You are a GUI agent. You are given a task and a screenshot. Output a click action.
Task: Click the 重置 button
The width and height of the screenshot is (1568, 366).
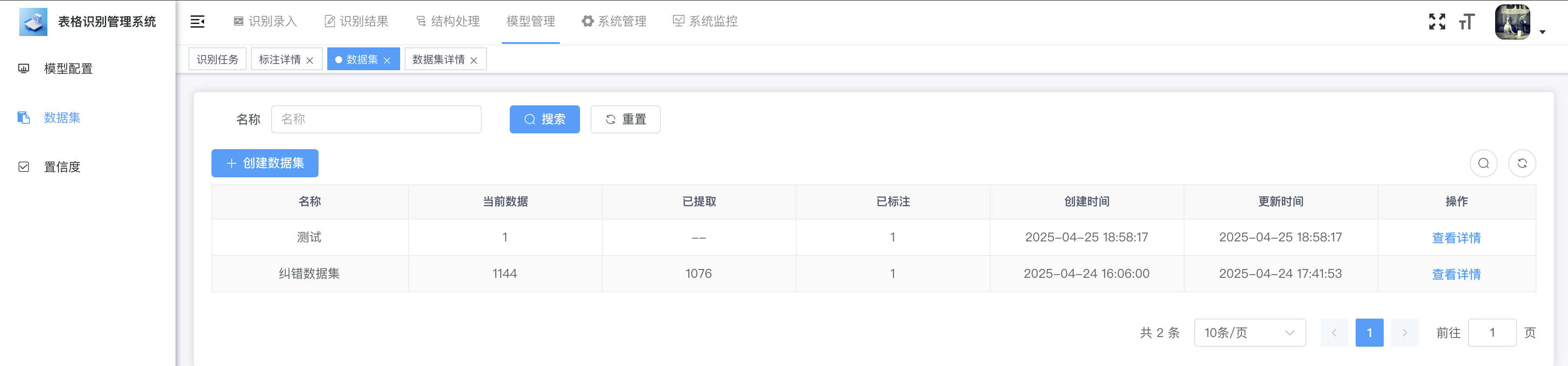(x=625, y=119)
